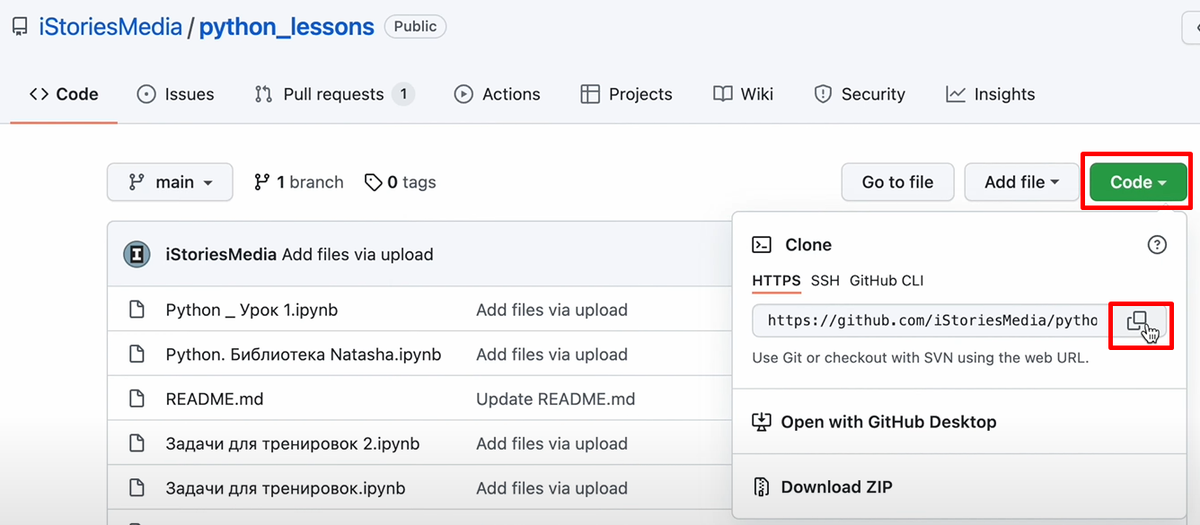Open the python_lessons repository link
Viewport: 1200px width, 525px height.
pos(287,27)
